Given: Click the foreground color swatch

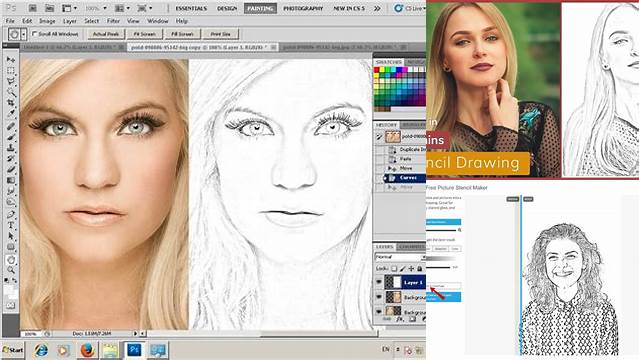Looking at the screenshot, I should [9, 289].
